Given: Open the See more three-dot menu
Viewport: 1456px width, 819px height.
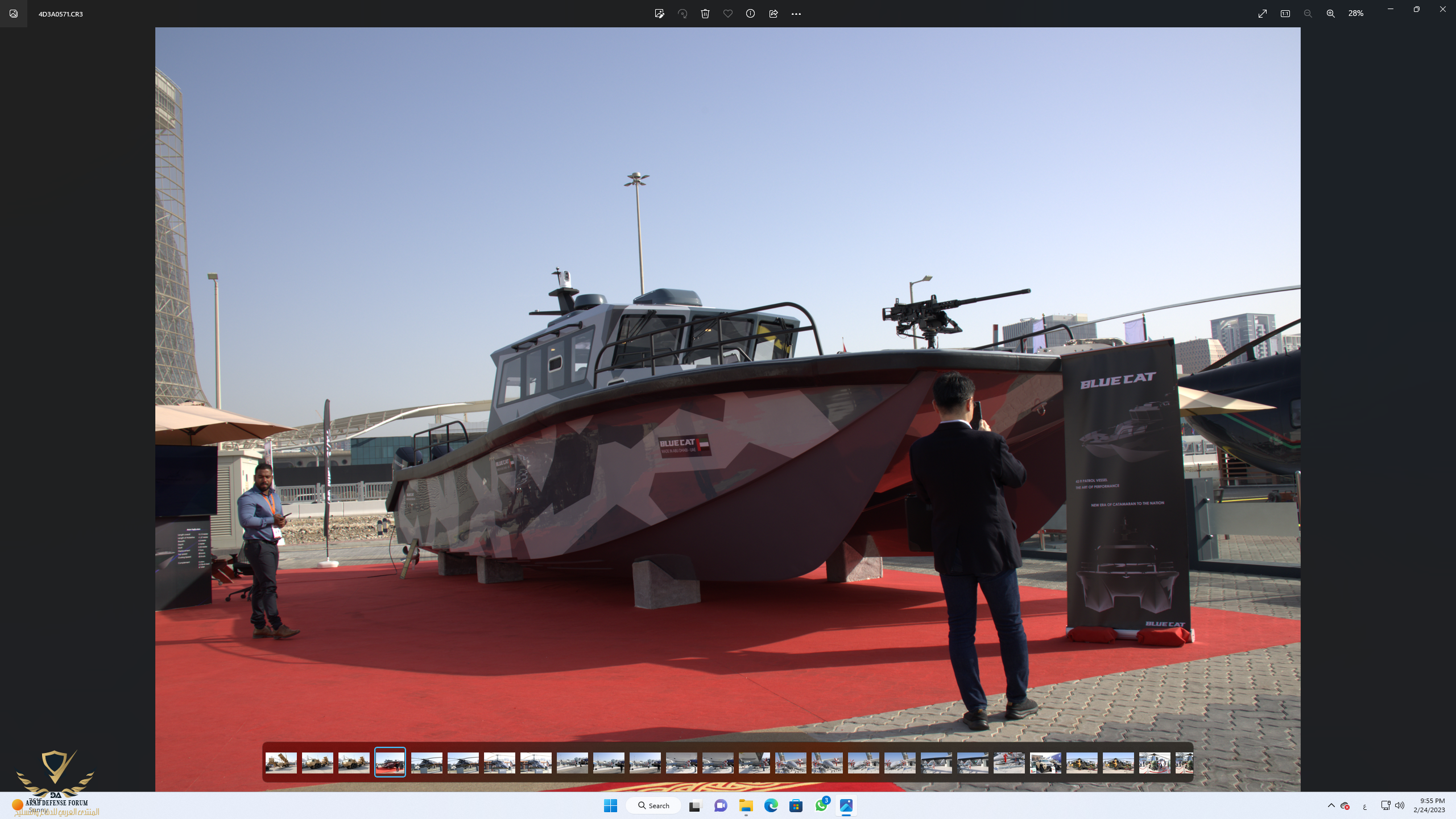Looking at the screenshot, I should coord(796,14).
